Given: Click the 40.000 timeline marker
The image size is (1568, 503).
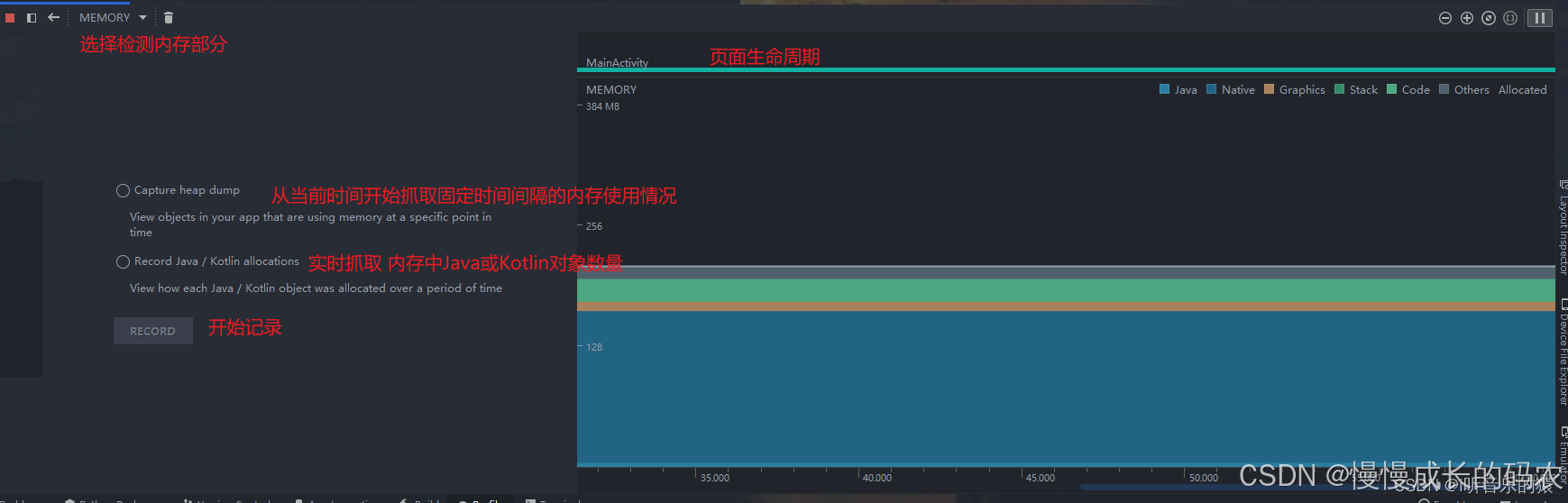Looking at the screenshot, I should tap(877, 478).
